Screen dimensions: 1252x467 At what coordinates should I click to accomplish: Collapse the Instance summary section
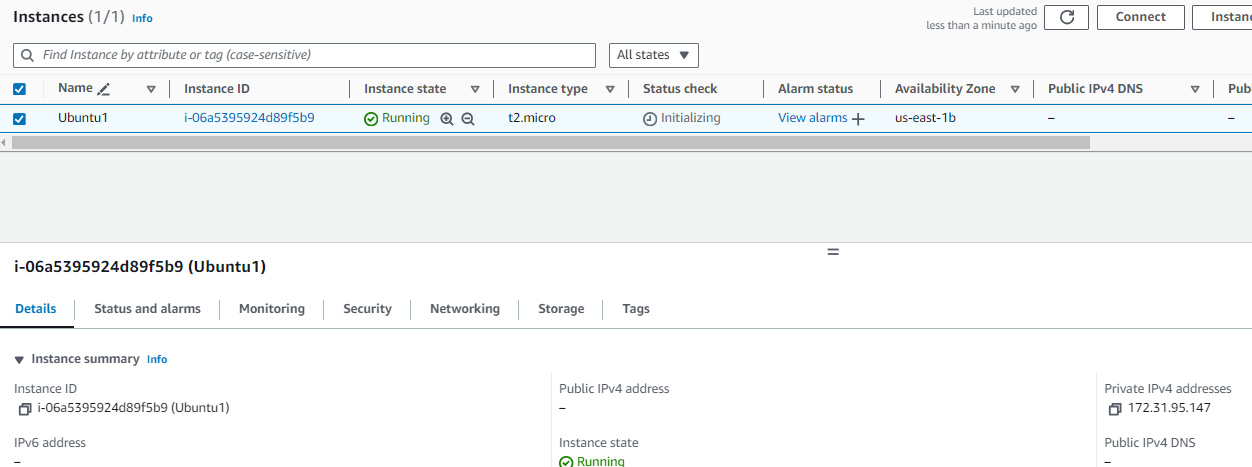[19, 360]
